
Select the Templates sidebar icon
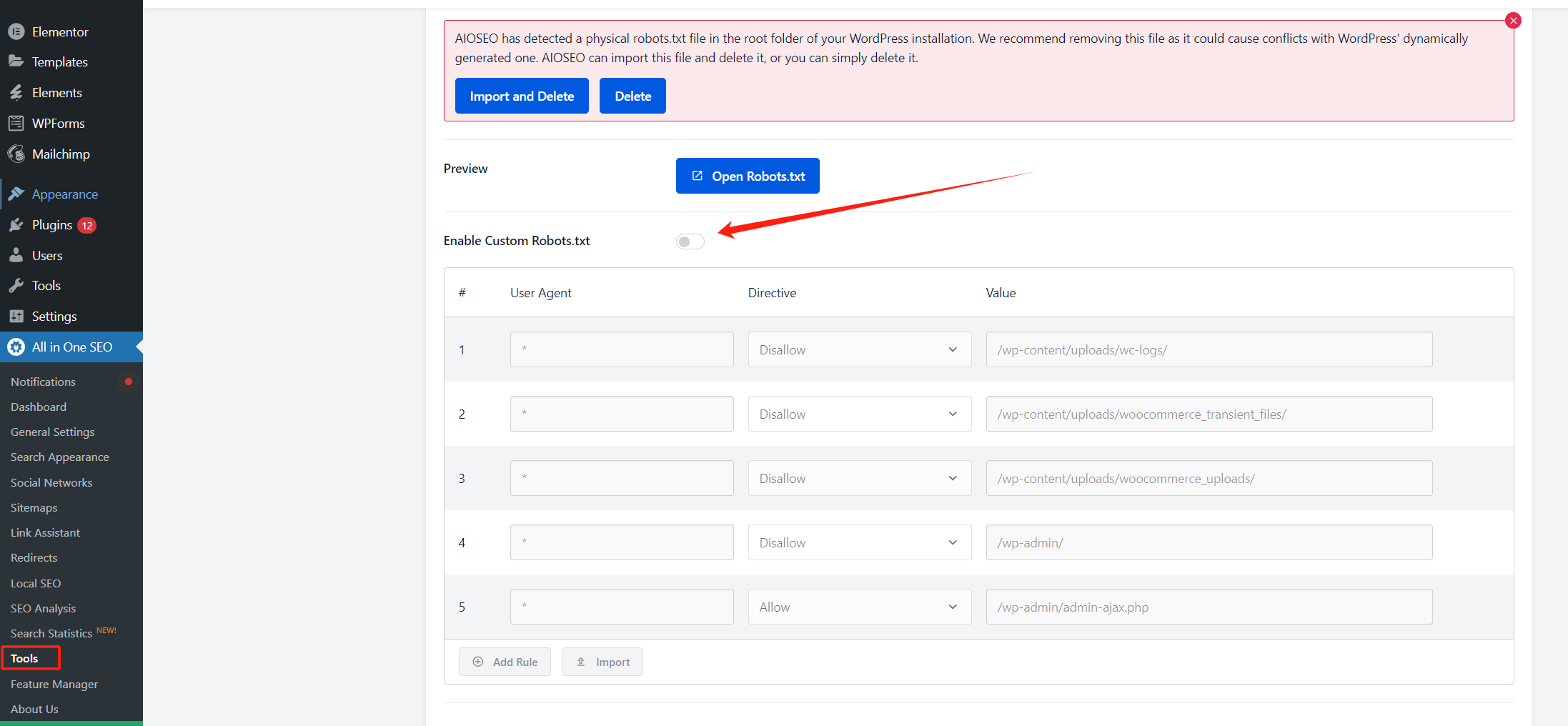pos(16,61)
